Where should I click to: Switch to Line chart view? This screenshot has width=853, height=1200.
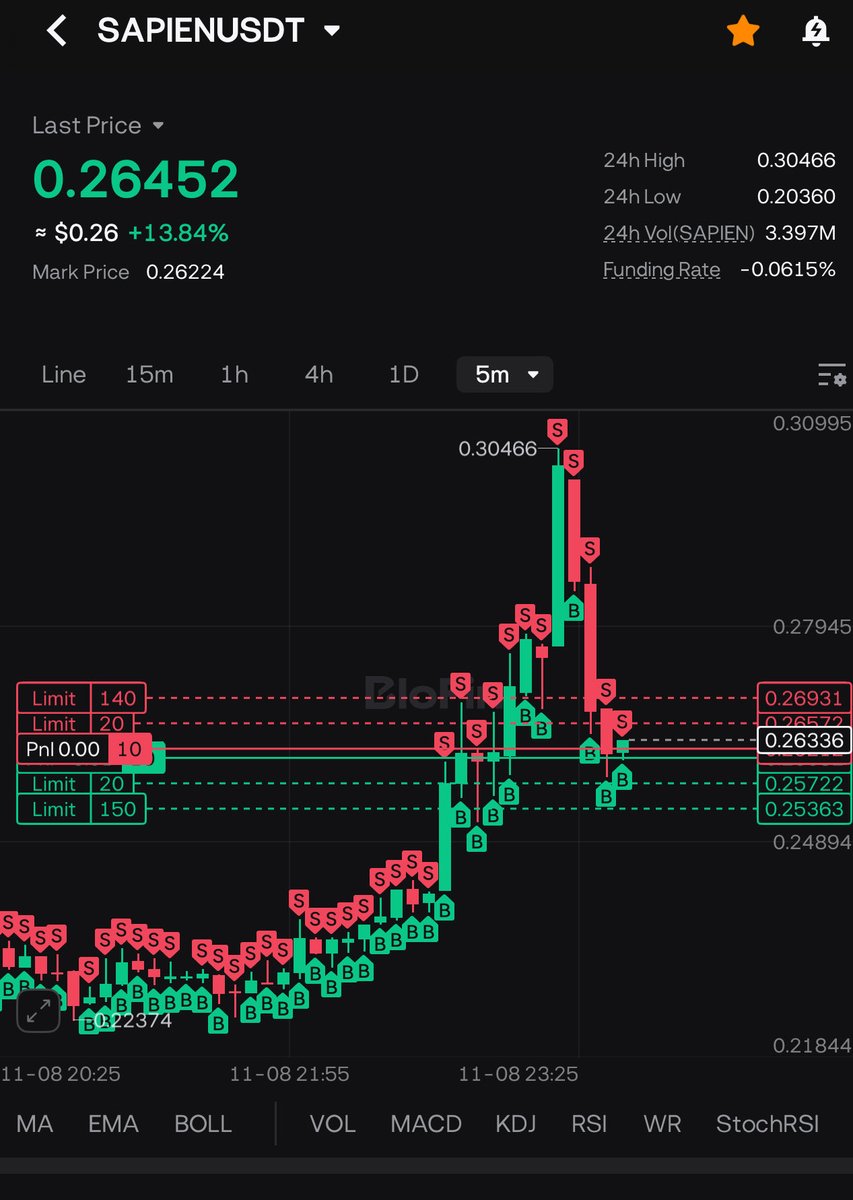(63, 374)
